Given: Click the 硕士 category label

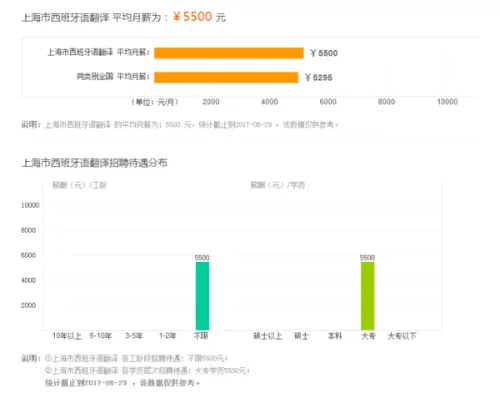Looking at the screenshot, I should (x=301, y=336).
